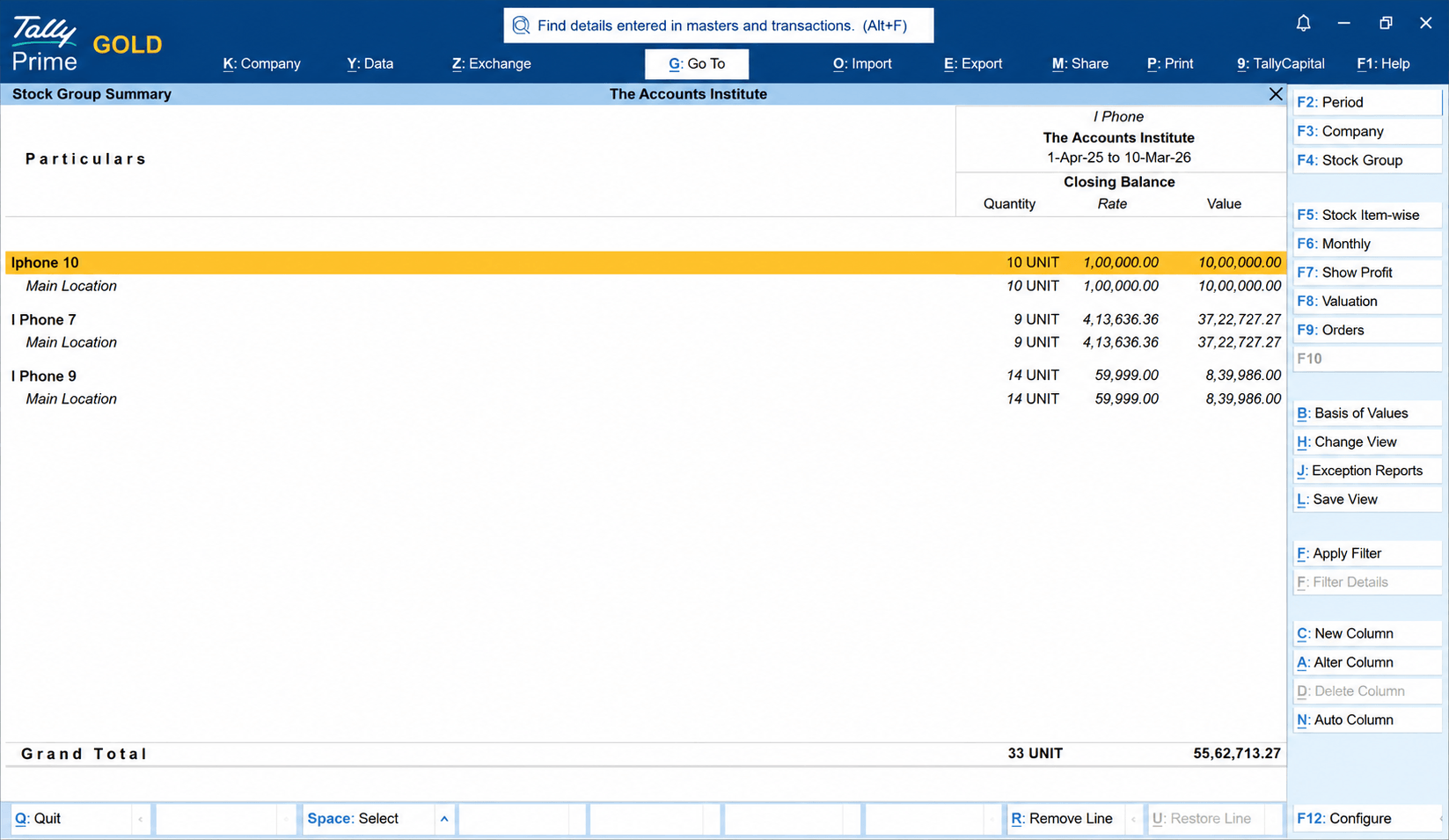The width and height of the screenshot is (1449, 840).
Task: Show F6: Monthly breakdown
Action: 1367,244
